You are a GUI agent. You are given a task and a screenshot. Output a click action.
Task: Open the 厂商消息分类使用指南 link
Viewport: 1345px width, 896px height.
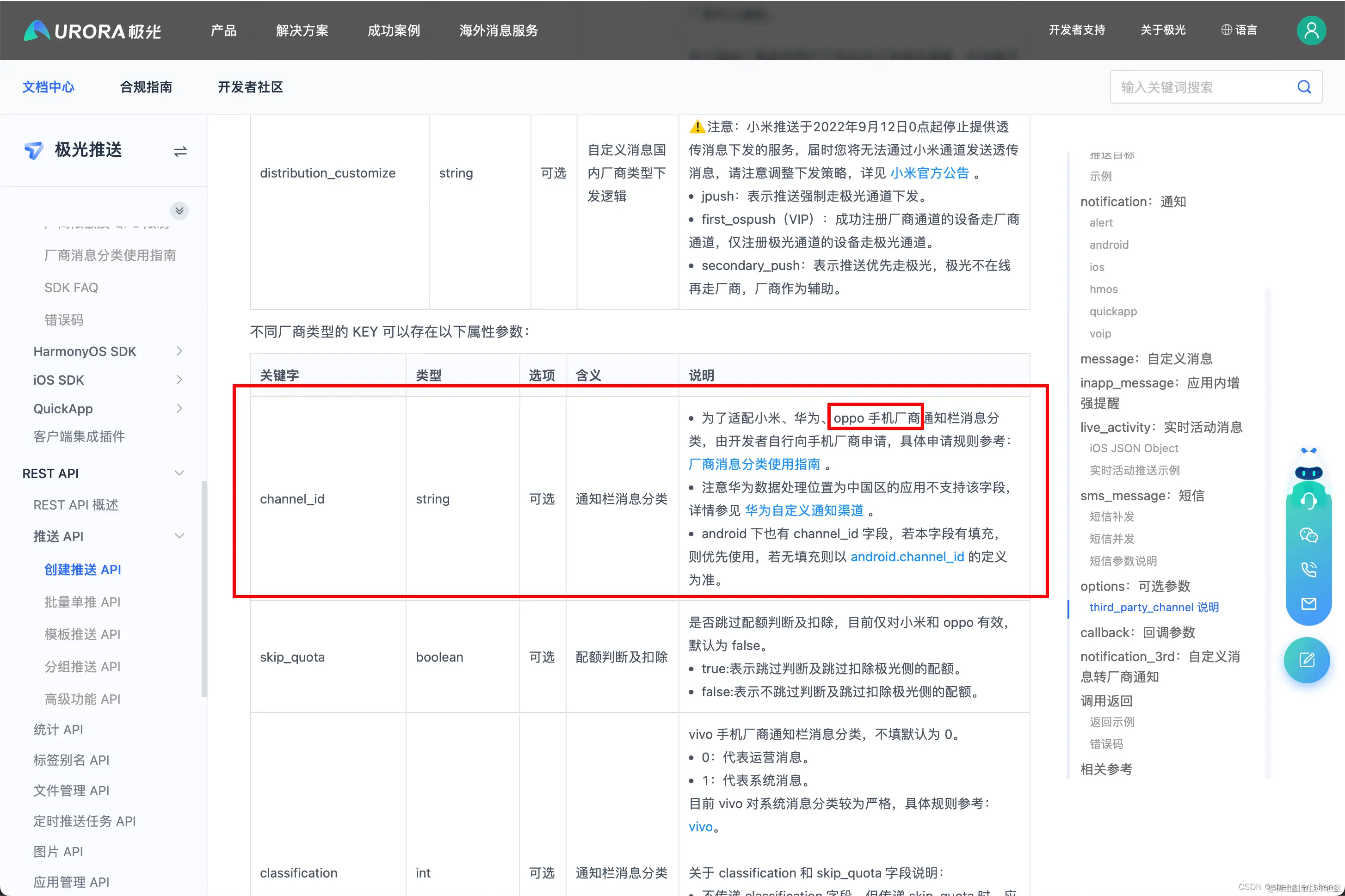pos(754,464)
